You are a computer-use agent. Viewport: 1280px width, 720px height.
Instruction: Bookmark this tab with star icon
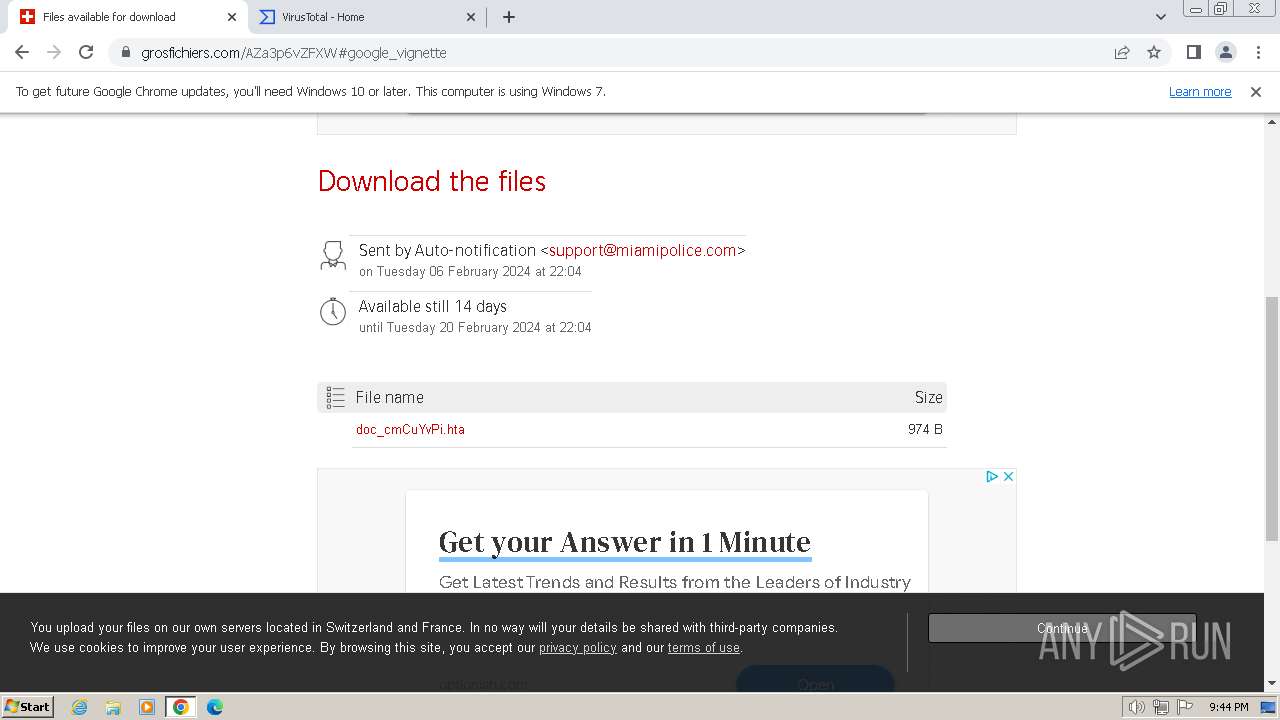tap(1154, 53)
